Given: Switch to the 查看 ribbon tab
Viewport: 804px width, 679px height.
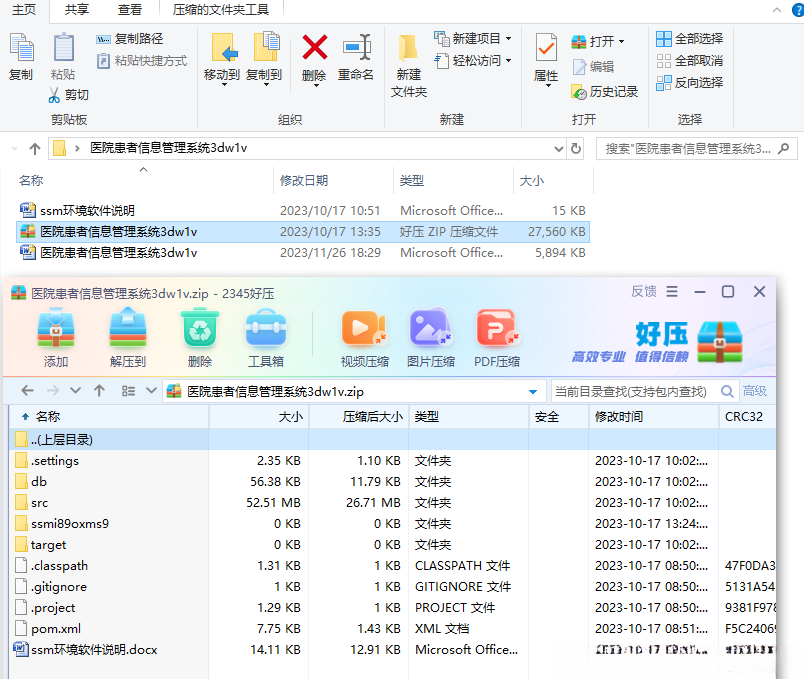Looking at the screenshot, I should (x=129, y=10).
